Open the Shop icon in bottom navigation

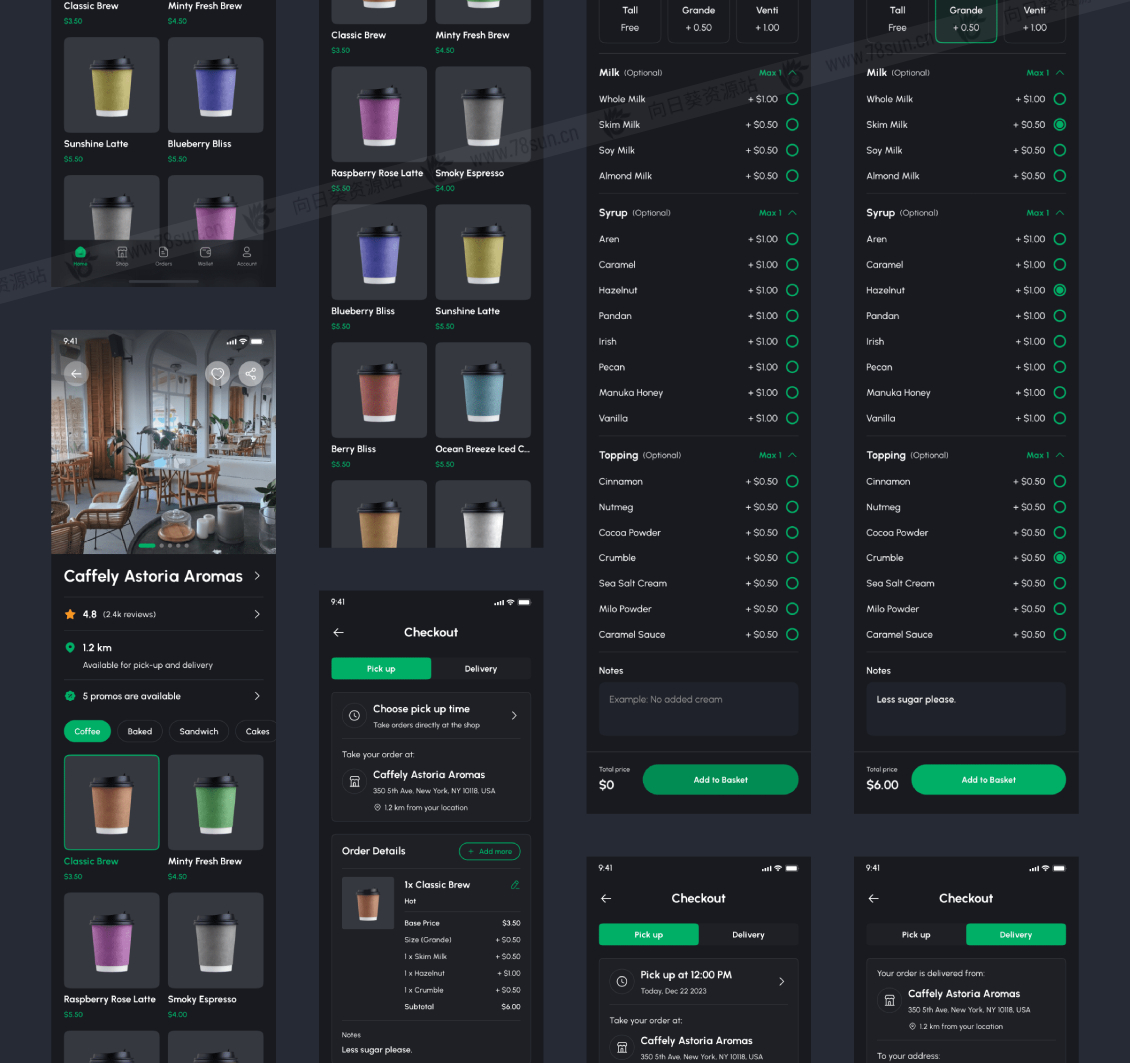click(x=122, y=255)
